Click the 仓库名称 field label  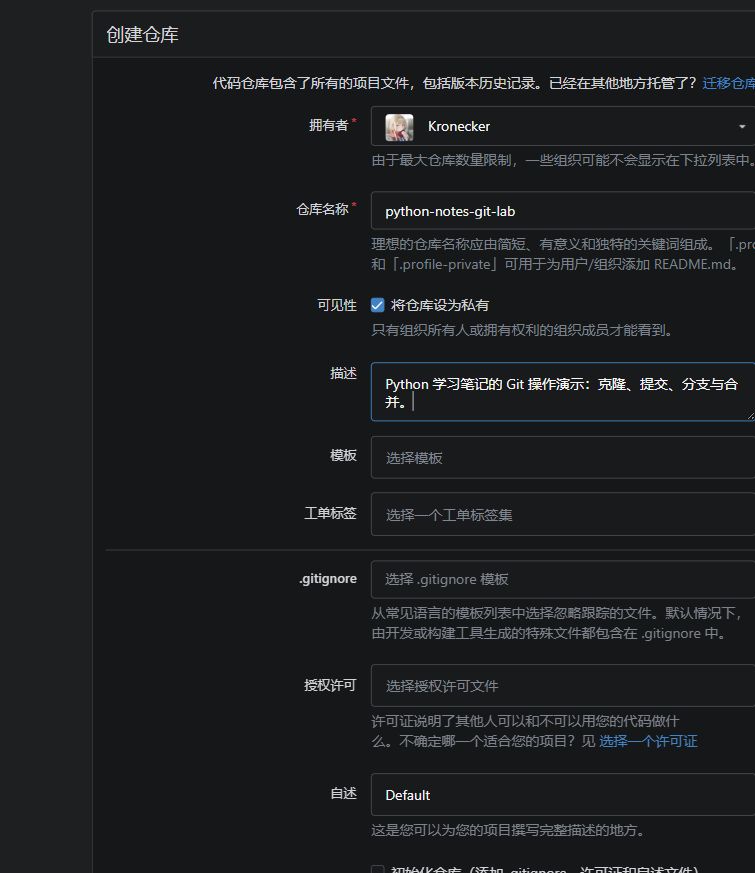tap(322, 209)
